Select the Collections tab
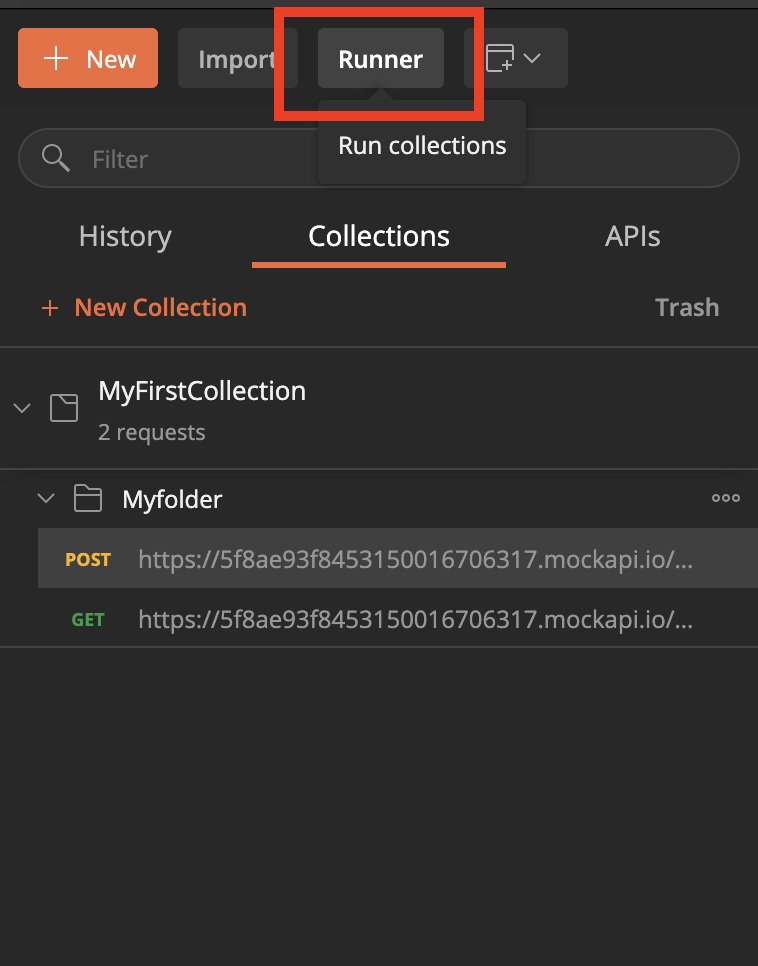 (379, 237)
